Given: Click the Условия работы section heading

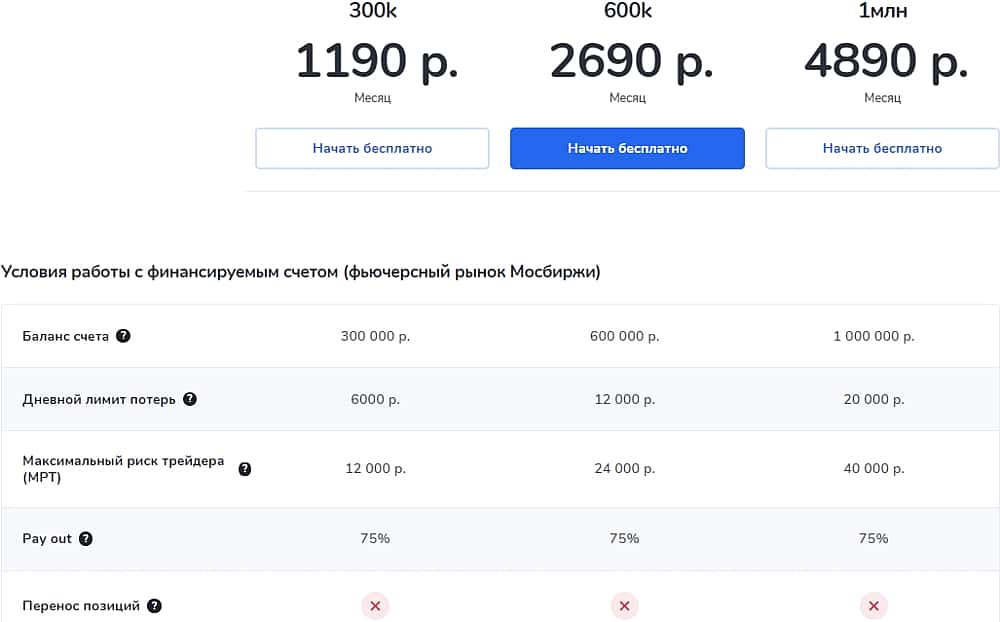Looking at the screenshot, I should tap(301, 272).
